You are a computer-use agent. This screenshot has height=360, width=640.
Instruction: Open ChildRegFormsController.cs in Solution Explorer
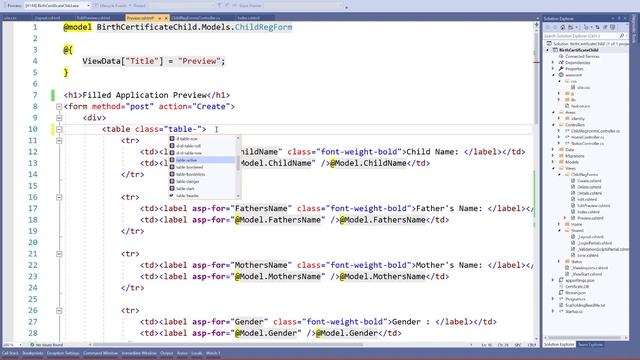click(x=595, y=131)
